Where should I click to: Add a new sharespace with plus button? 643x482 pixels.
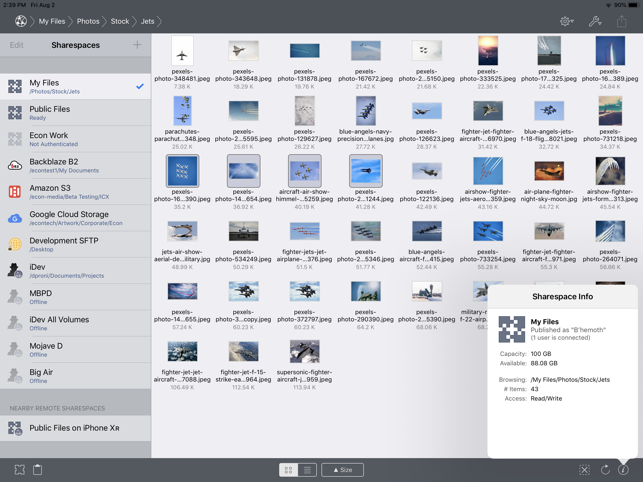pos(137,45)
